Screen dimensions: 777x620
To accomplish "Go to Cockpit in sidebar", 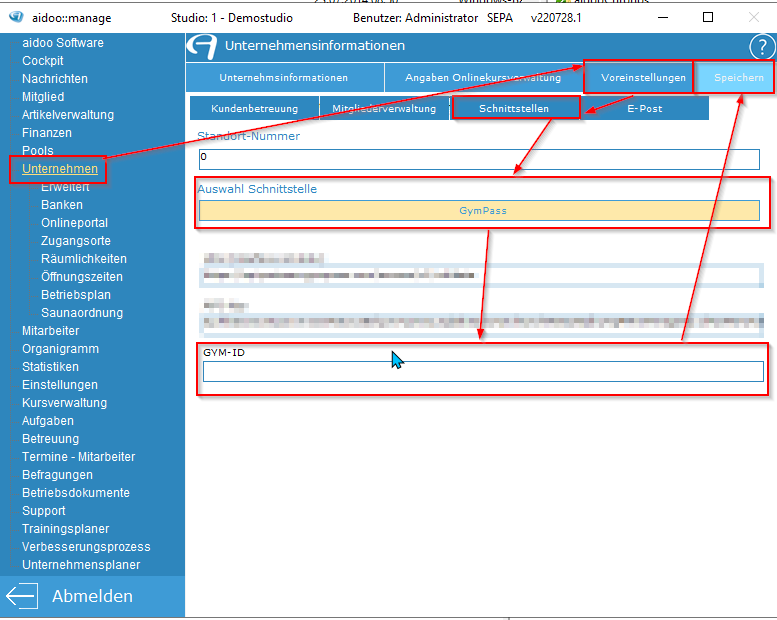I will point(43,60).
